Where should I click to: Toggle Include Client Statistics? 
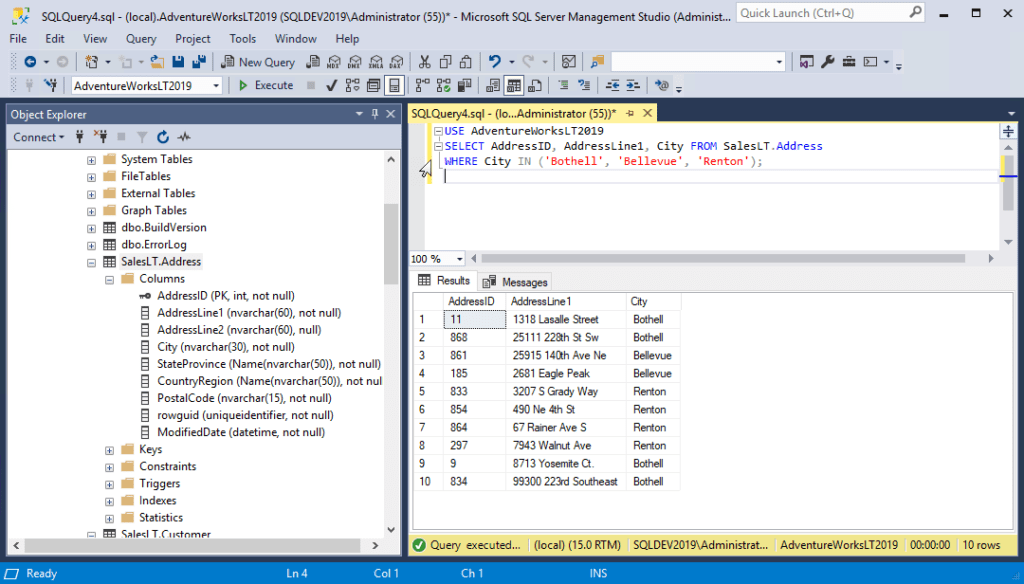click(464, 86)
